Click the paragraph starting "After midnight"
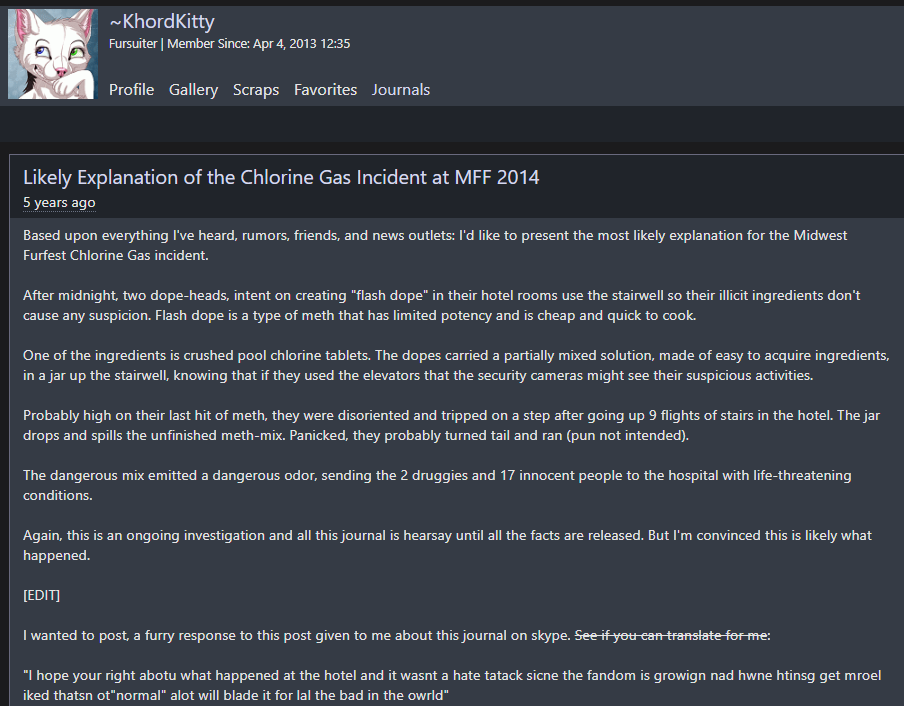Image resolution: width=904 pixels, height=706 pixels. (441, 305)
